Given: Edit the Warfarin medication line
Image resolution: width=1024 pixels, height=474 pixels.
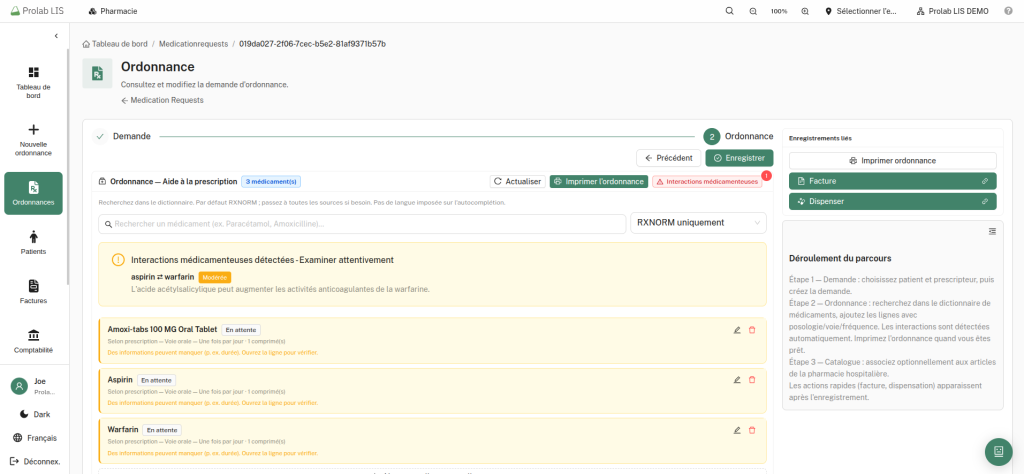Looking at the screenshot, I should [737, 430].
